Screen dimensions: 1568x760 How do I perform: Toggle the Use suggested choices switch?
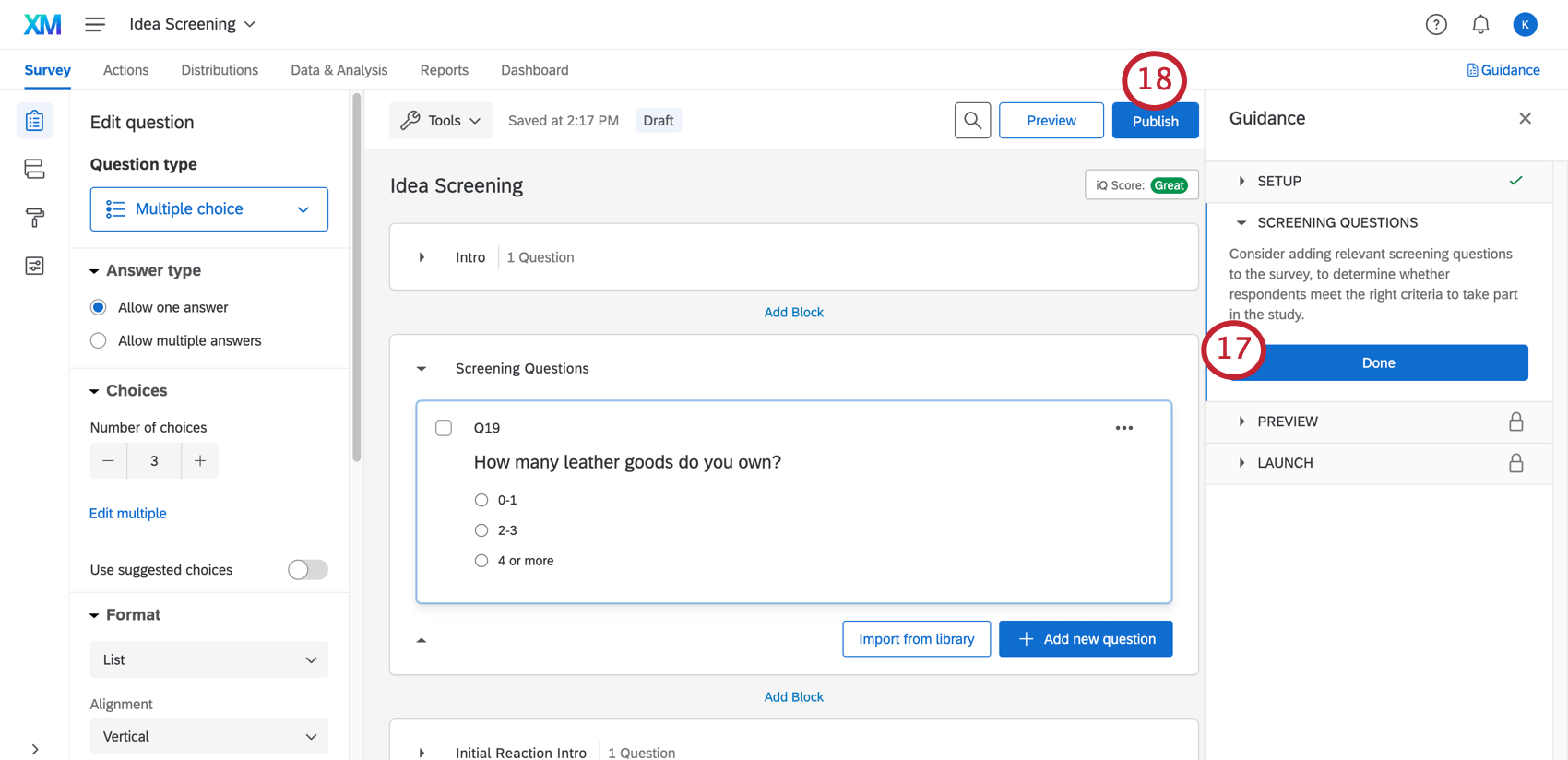[307, 570]
